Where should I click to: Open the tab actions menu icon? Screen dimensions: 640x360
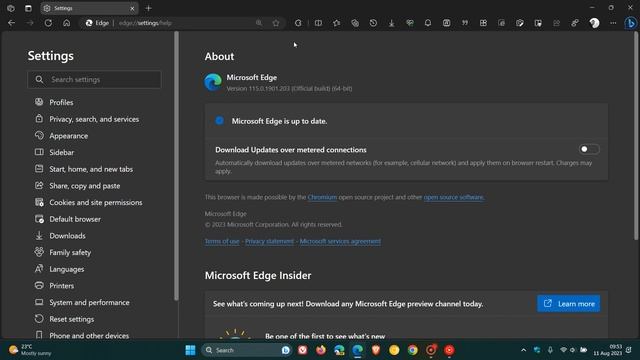tap(28, 8)
